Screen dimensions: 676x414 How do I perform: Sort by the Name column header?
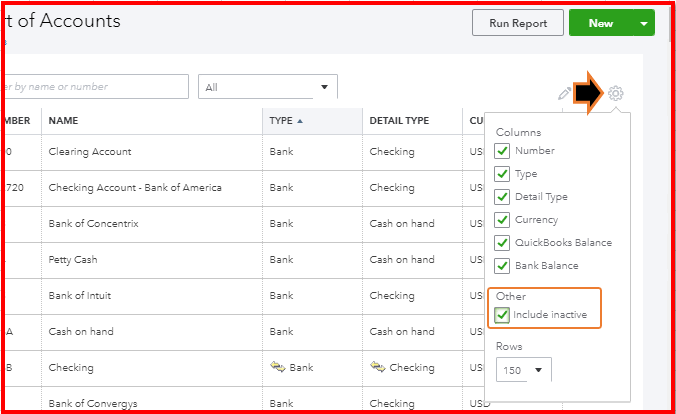coord(63,121)
